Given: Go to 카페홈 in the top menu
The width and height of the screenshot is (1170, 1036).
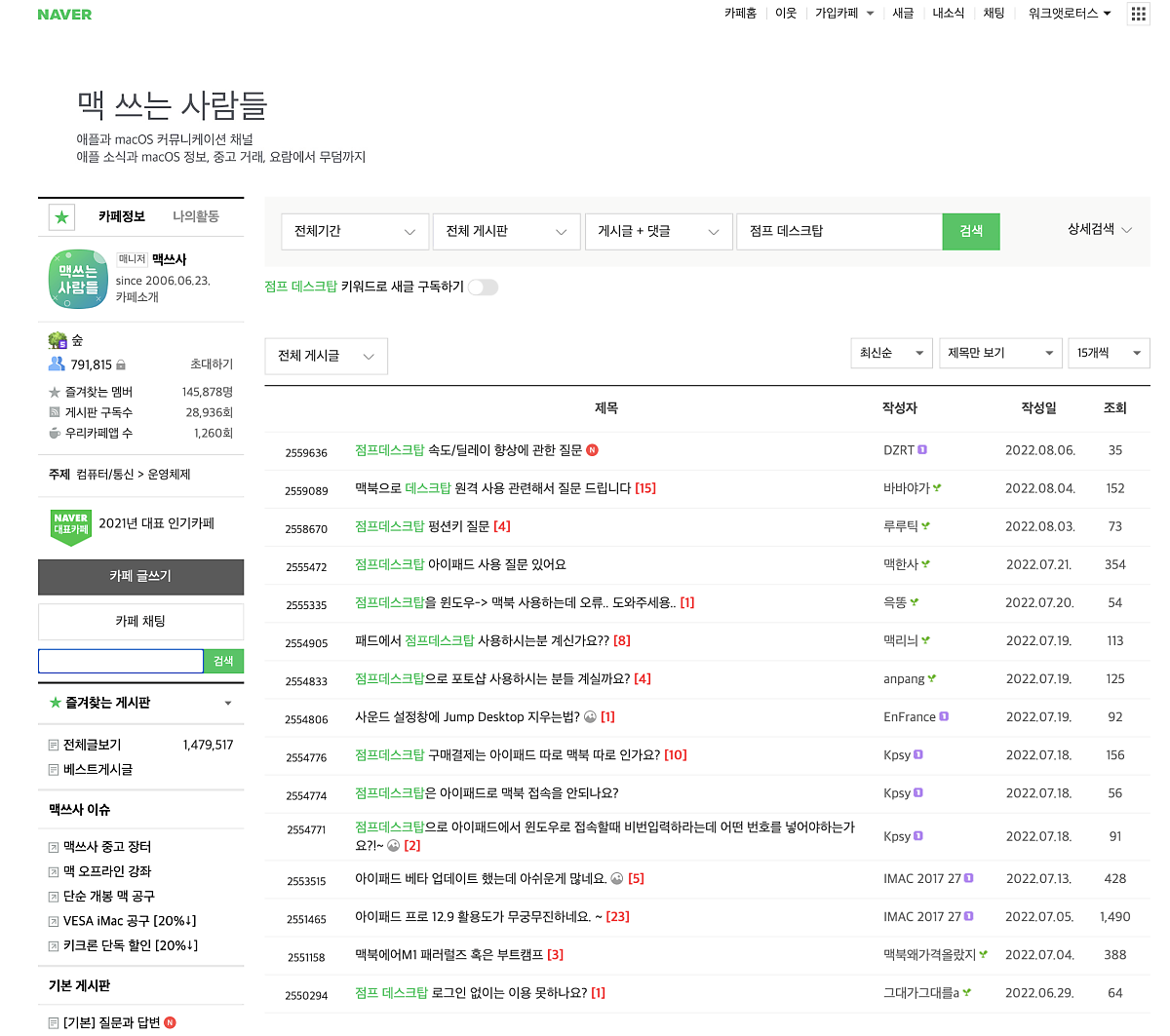Looking at the screenshot, I should (740, 14).
